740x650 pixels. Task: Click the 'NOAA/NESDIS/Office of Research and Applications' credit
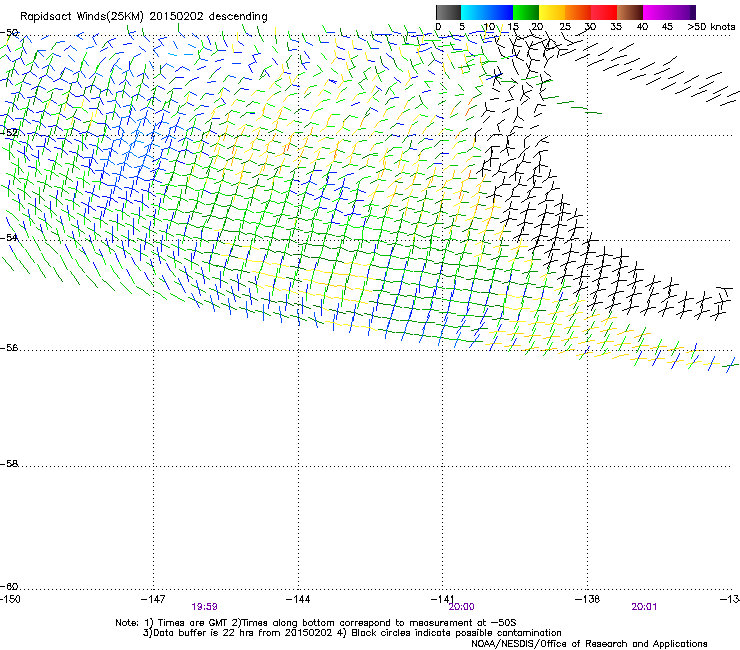click(x=589, y=644)
